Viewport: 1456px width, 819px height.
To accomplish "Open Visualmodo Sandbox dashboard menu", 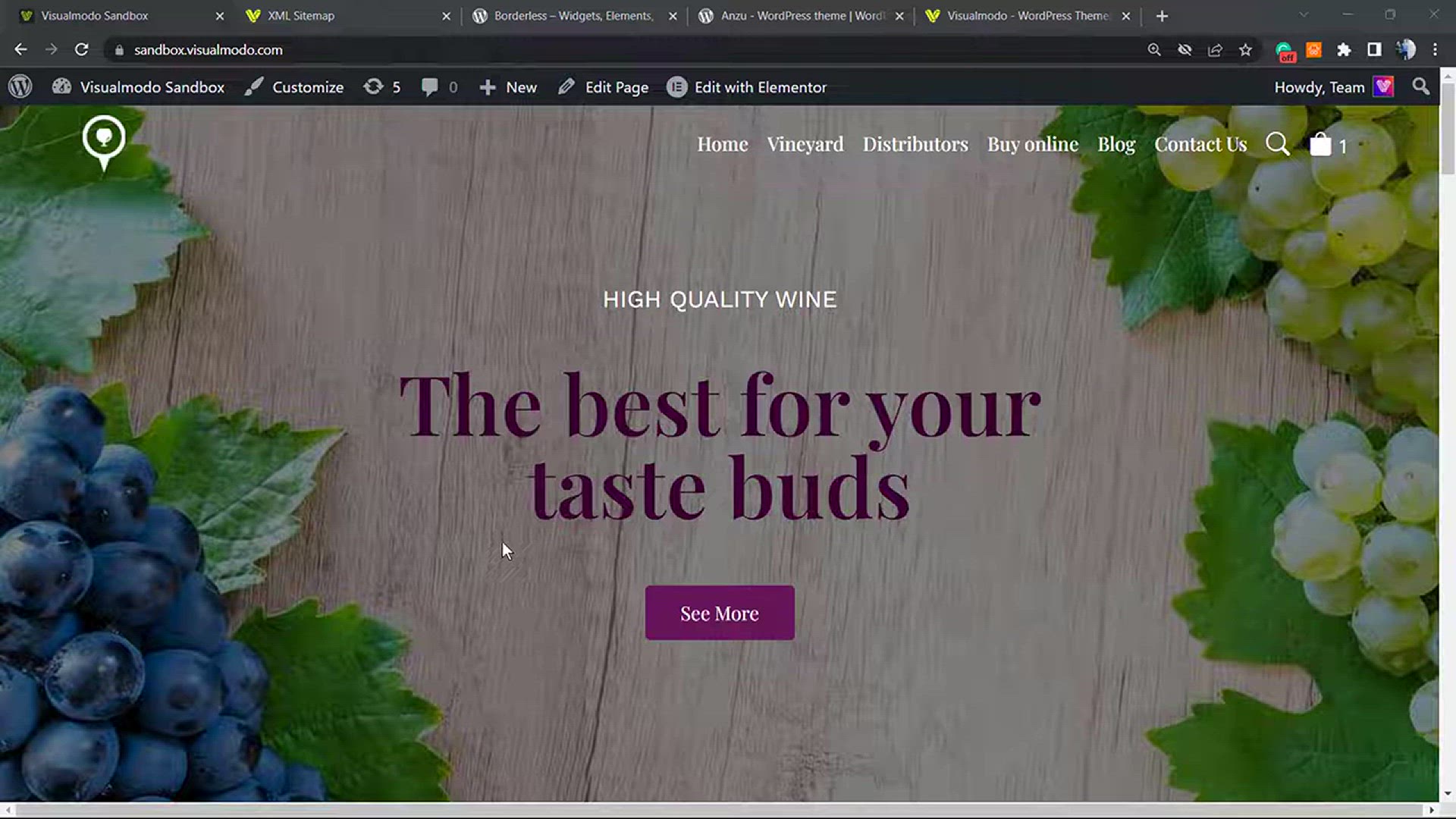I will tap(139, 87).
